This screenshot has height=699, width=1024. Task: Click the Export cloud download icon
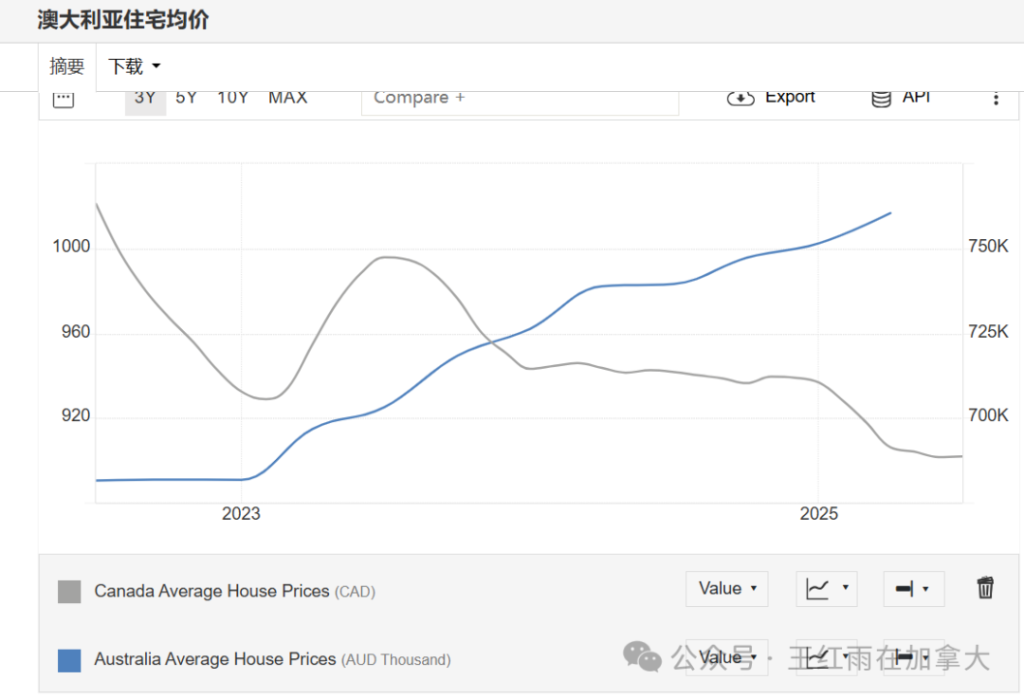coord(741,98)
